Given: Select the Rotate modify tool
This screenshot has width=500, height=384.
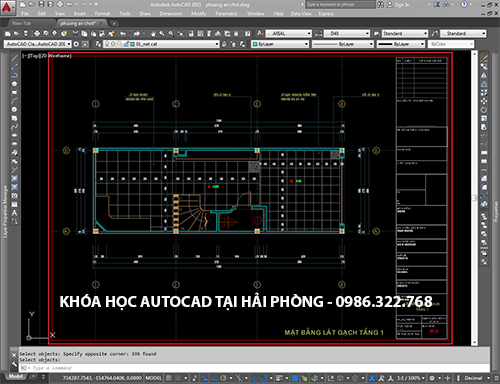Looking at the screenshot, I should (484, 110).
